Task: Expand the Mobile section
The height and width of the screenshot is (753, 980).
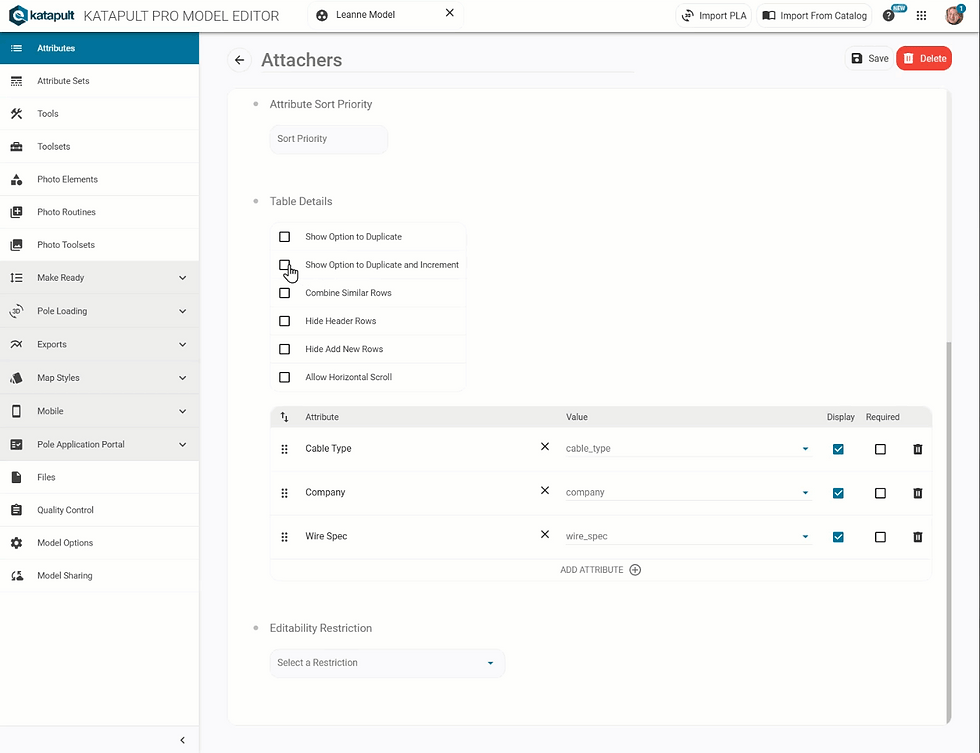Action: coord(99,411)
